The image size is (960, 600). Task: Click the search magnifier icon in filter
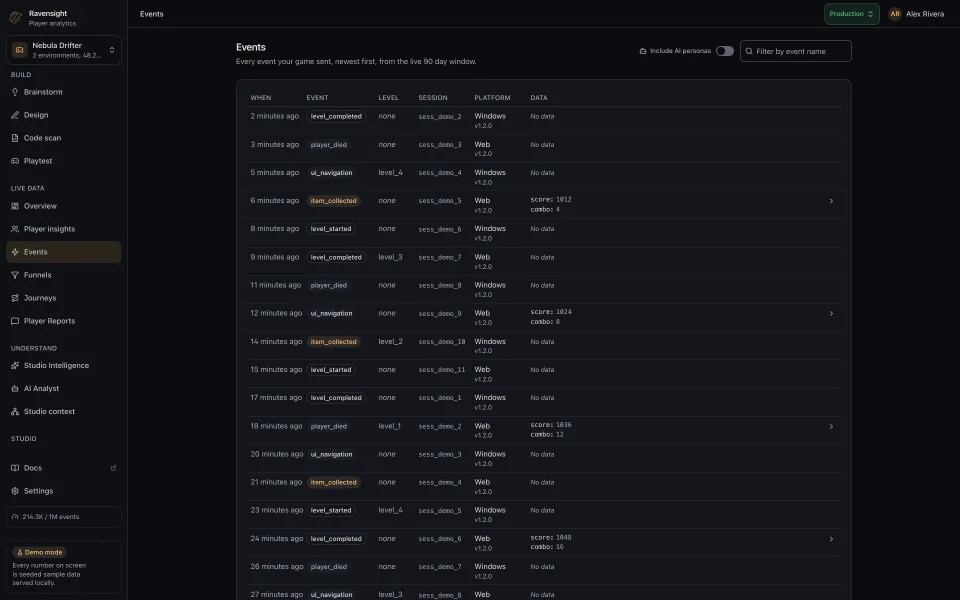[749, 51]
